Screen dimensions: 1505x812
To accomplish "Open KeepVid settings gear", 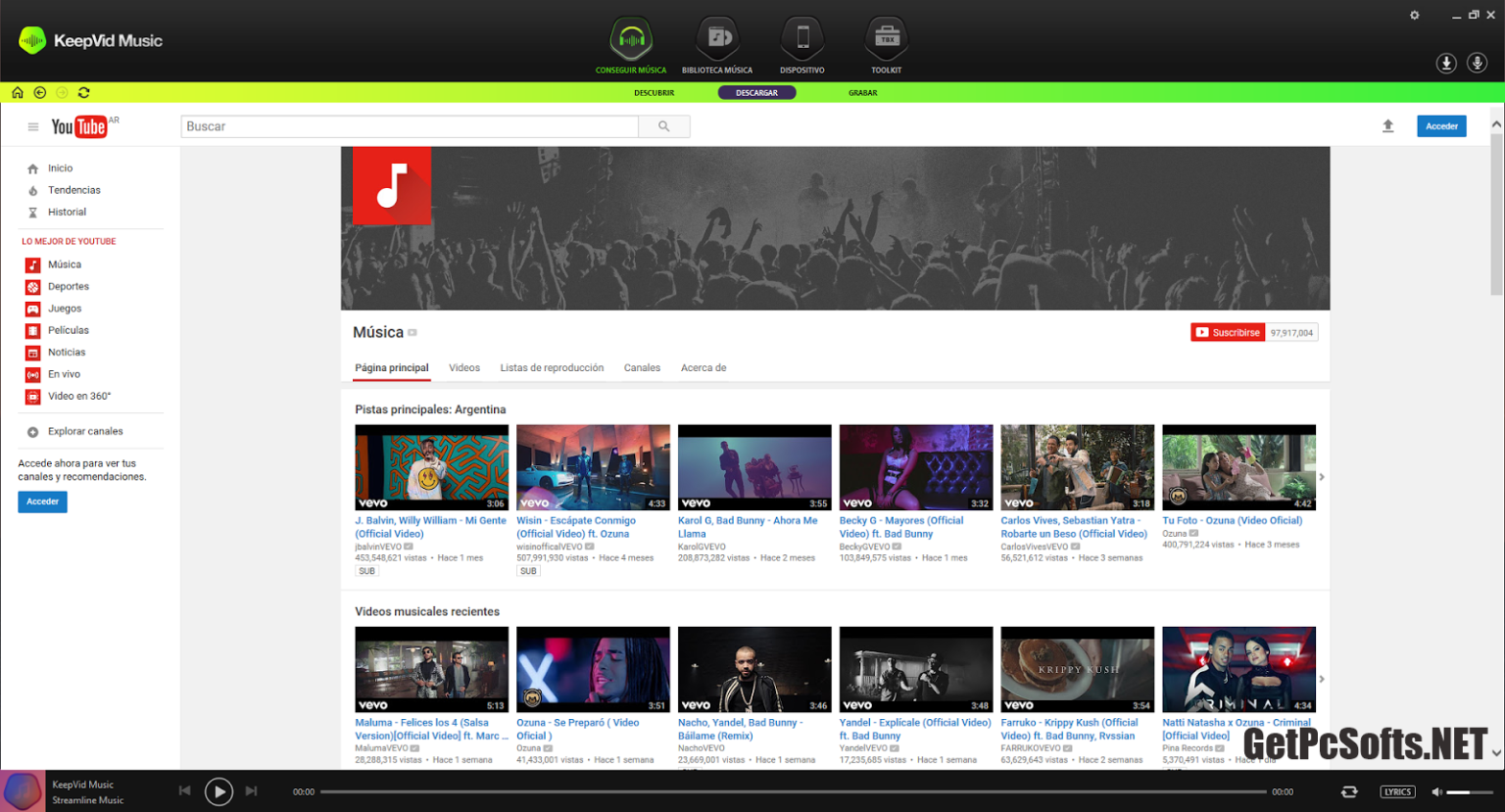I will pos(1415,15).
